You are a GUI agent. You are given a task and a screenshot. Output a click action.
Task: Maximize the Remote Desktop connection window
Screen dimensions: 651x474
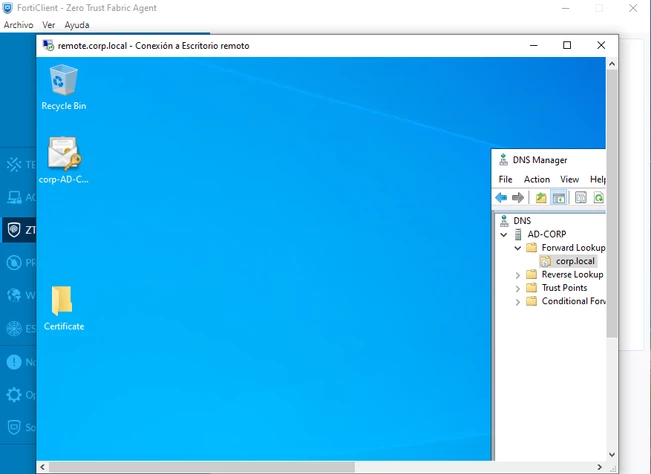tap(567, 45)
